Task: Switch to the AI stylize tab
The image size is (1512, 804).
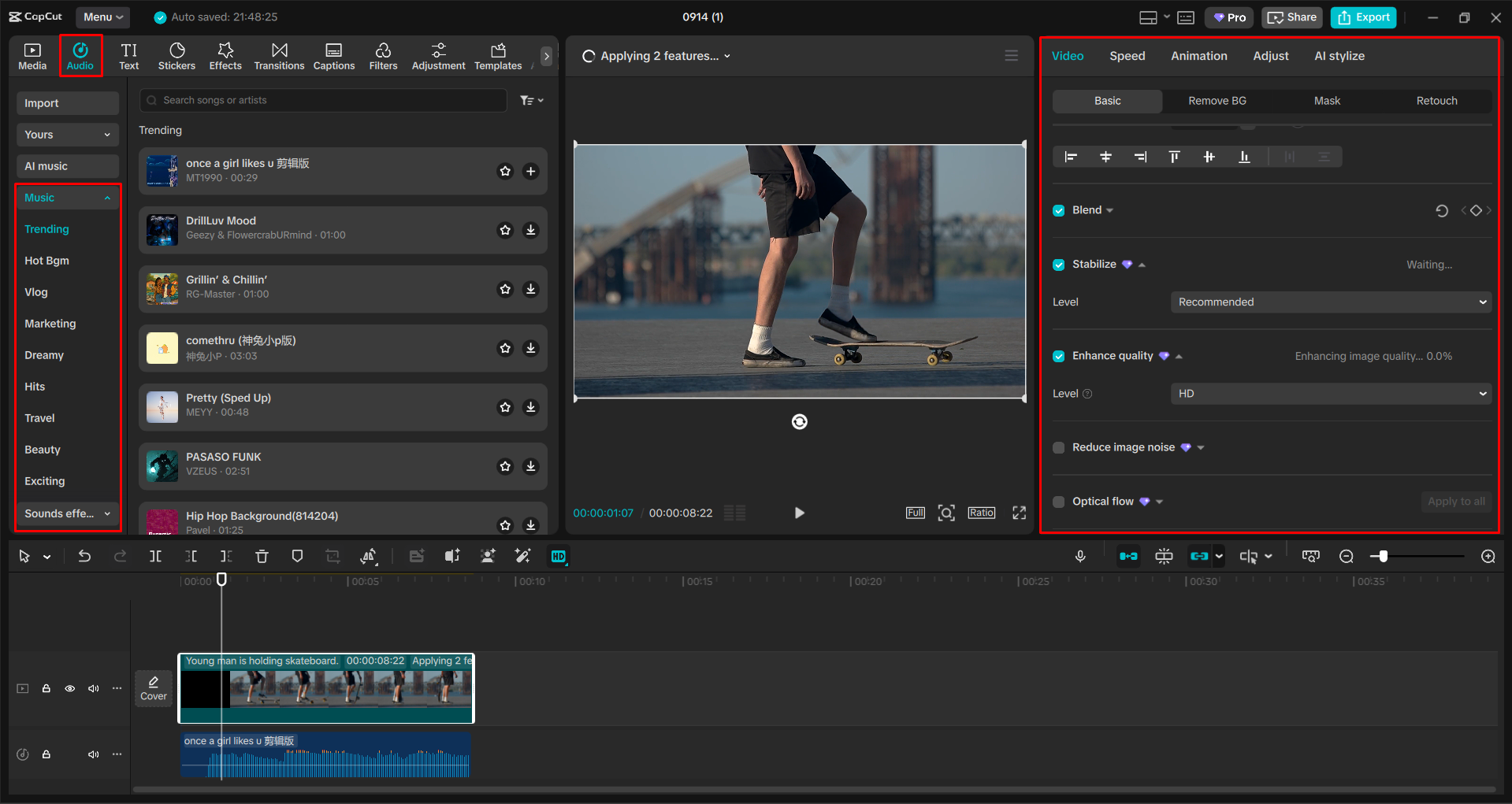Action: (1339, 55)
